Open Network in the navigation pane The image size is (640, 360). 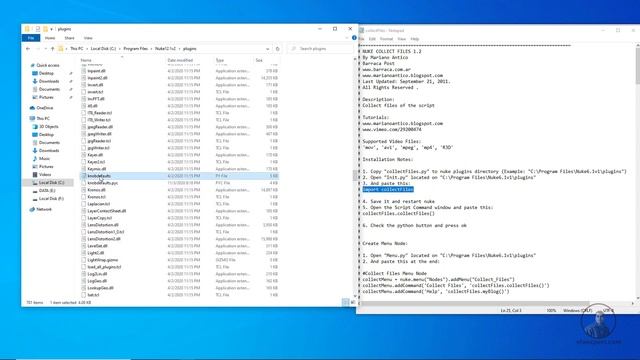tap(40, 209)
